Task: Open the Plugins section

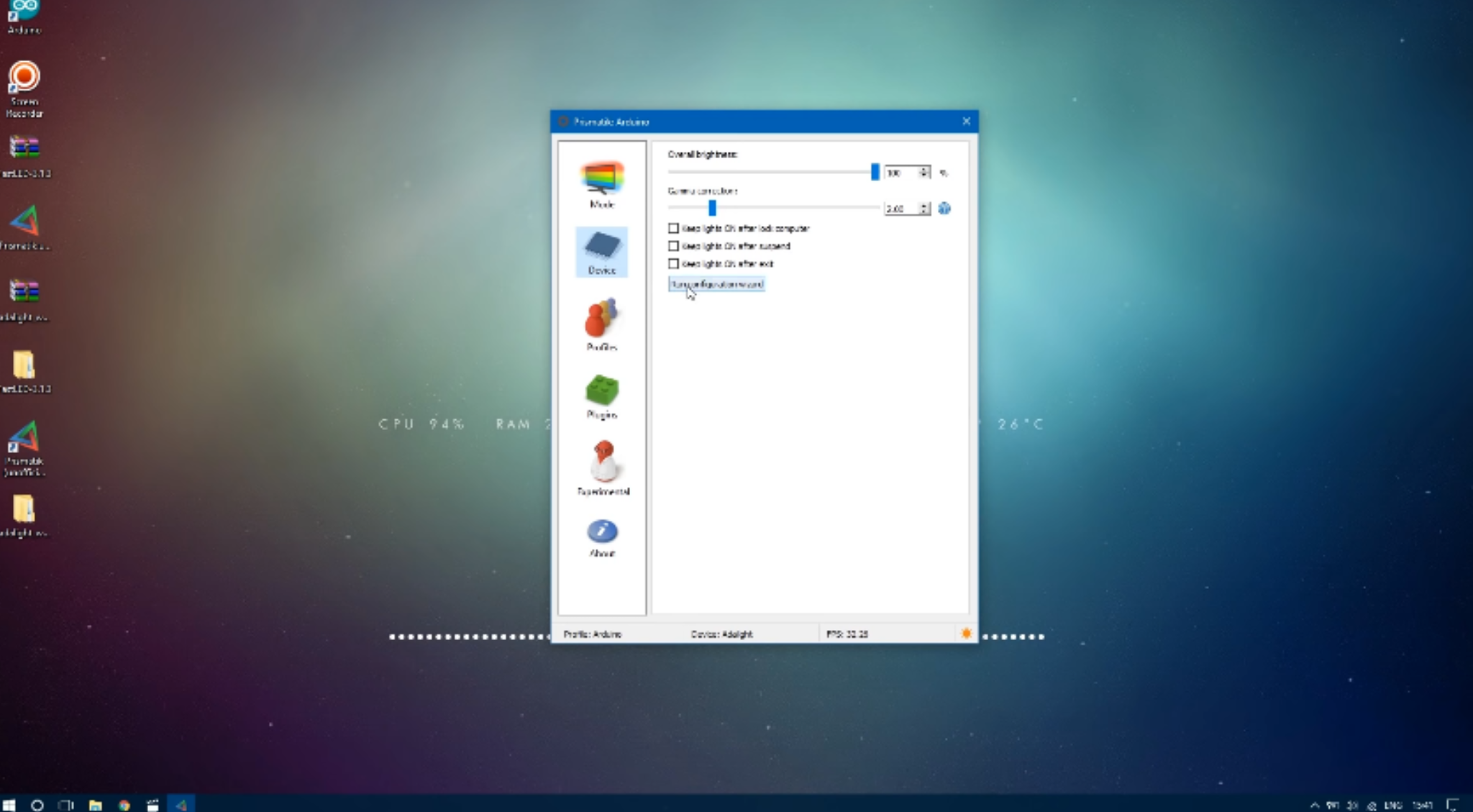Action: pos(601,392)
